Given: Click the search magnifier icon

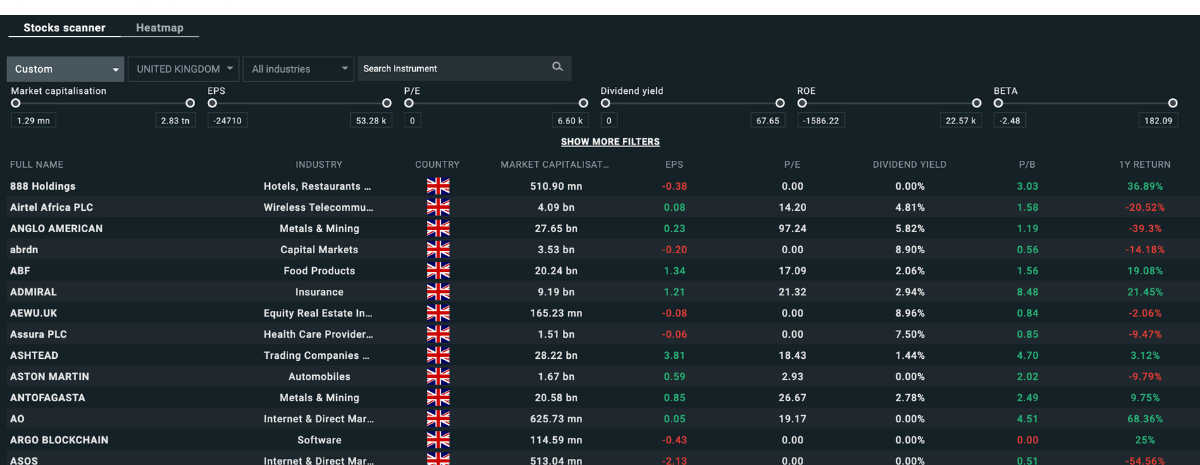Looking at the screenshot, I should (558, 68).
